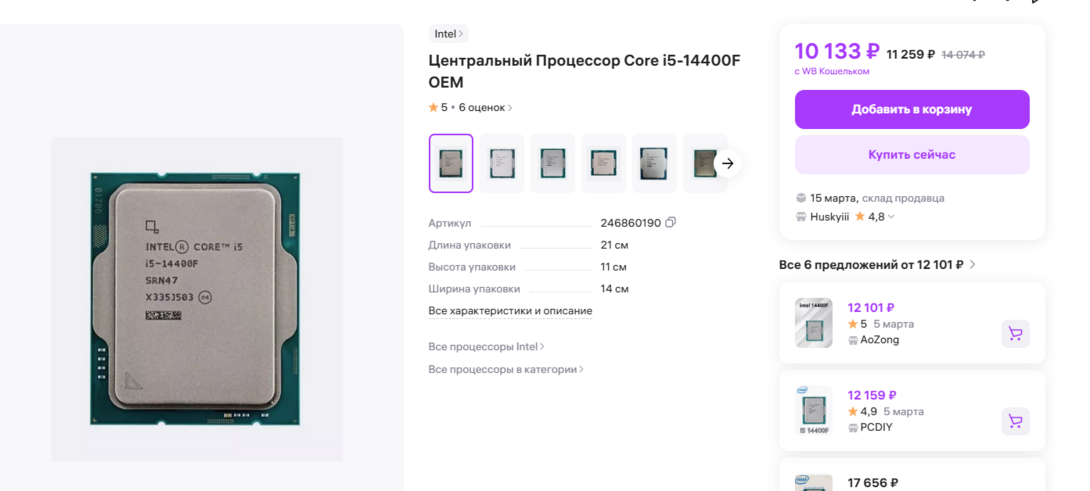The width and height of the screenshot is (1090, 491).
Task: Open the AoZong offer product image
Action: click(x=814, y=323)
